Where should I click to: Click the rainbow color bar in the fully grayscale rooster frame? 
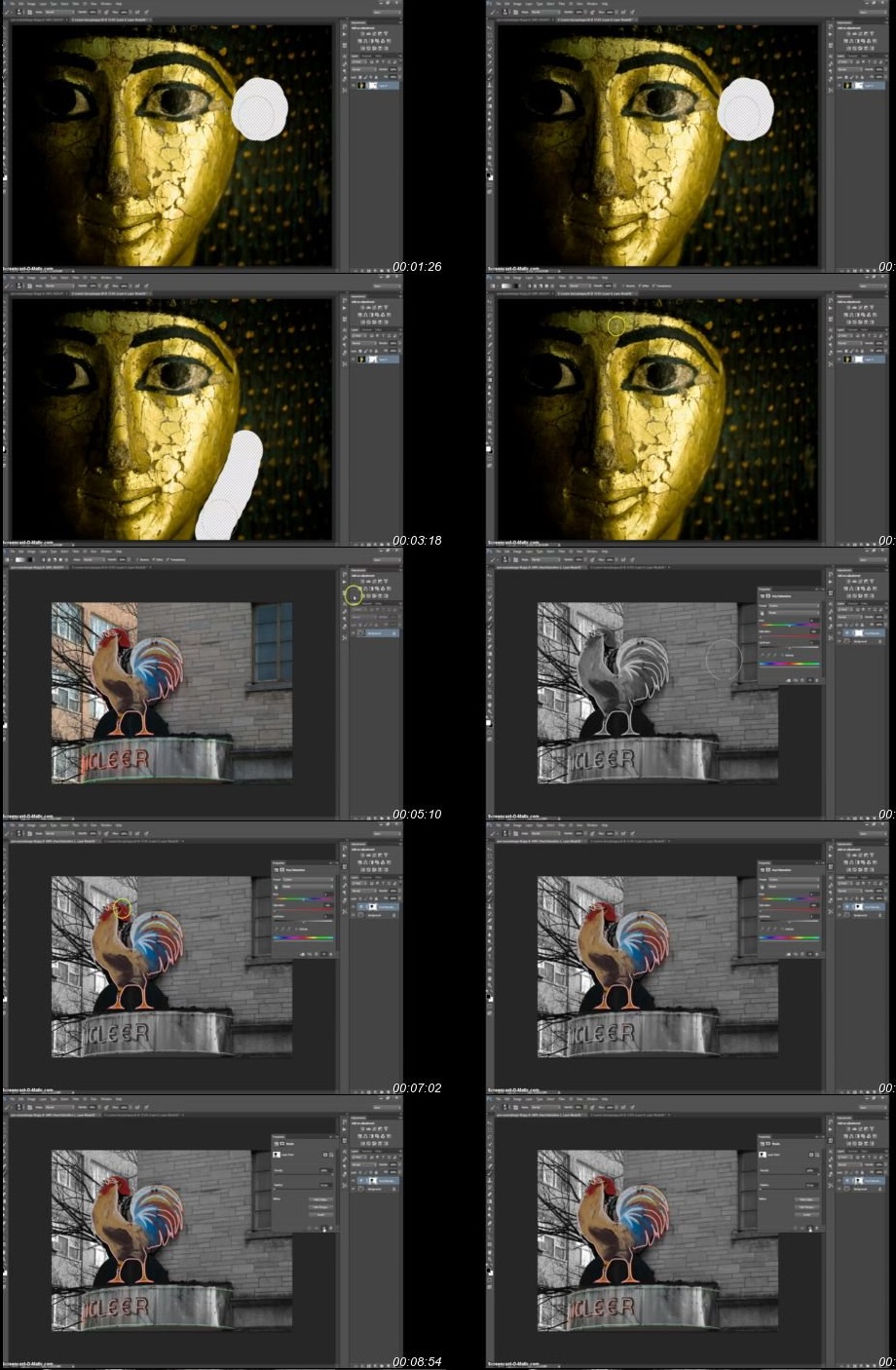790,664
